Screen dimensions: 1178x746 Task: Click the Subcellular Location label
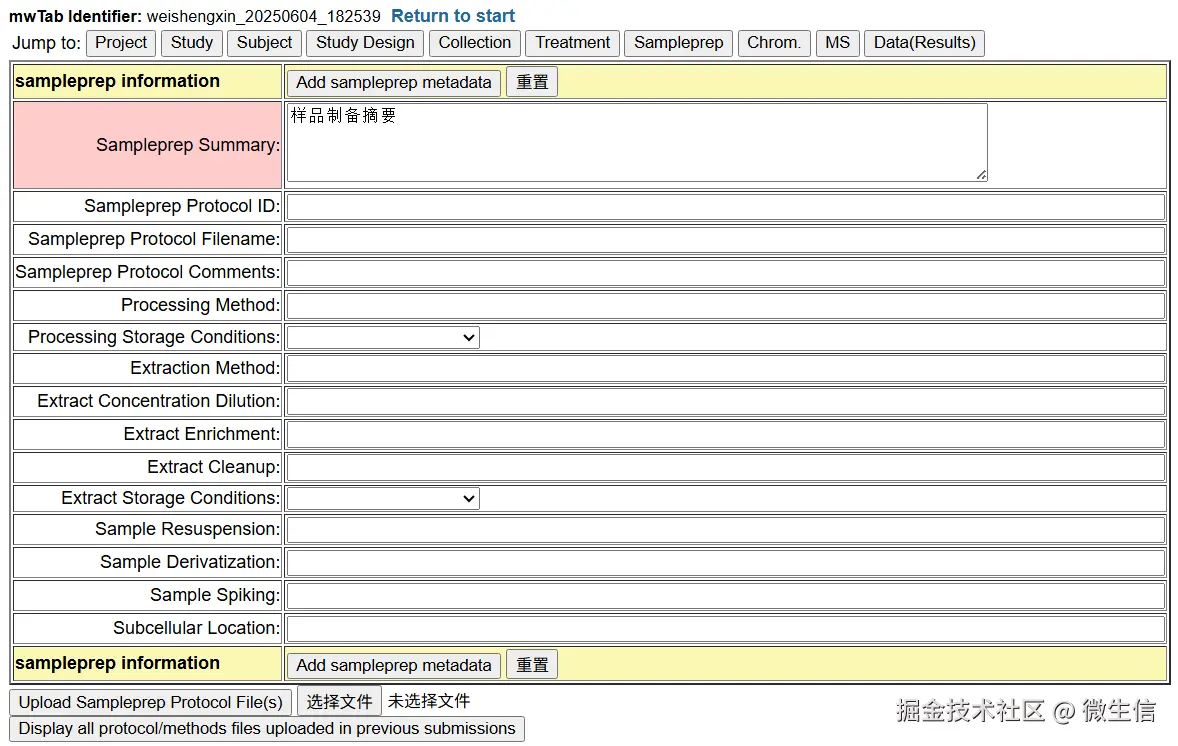coord(196,628)
